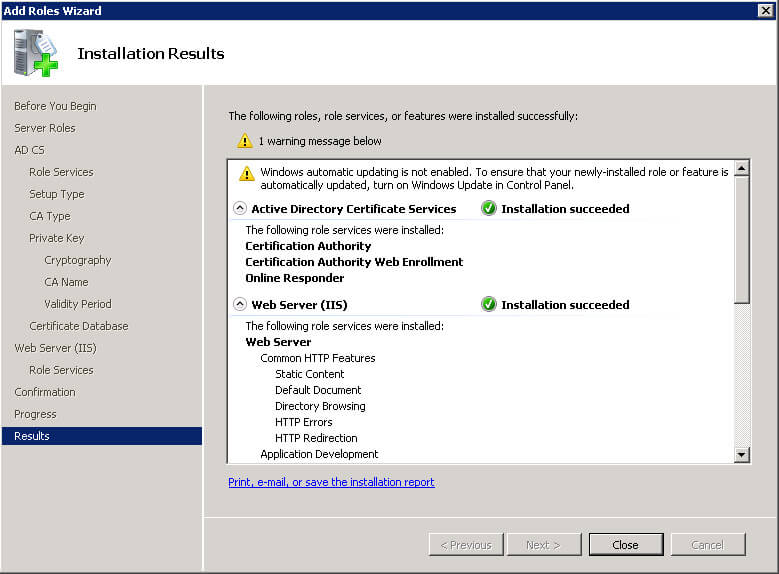Image resolution: width=779 pixels, height=574 pixels.
Task: Click the green check icon for Web Server (IIS)
Action: point(489,304)
